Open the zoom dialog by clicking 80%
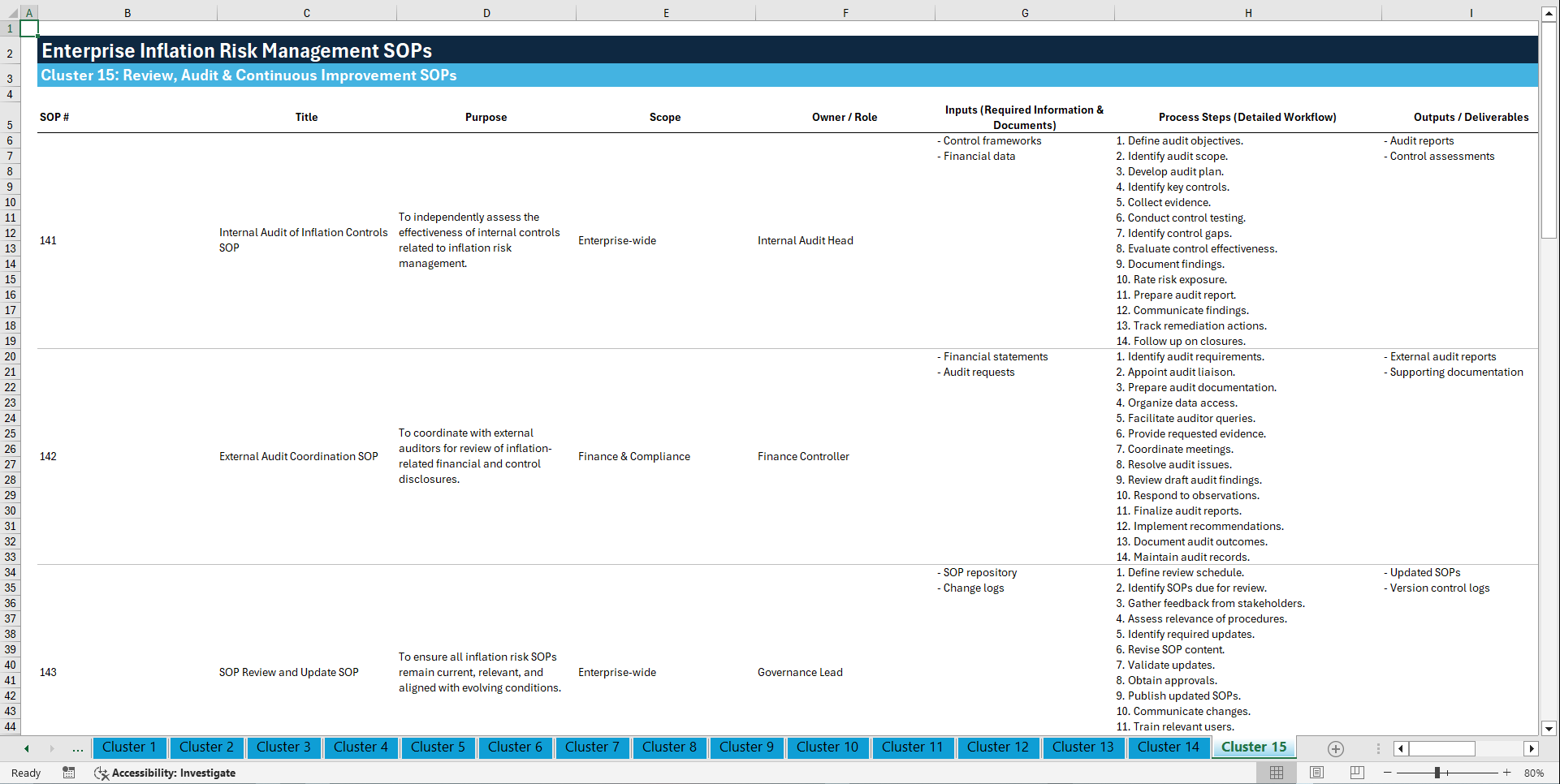Screen dimensions: 1560x784 pos(1534,773)
